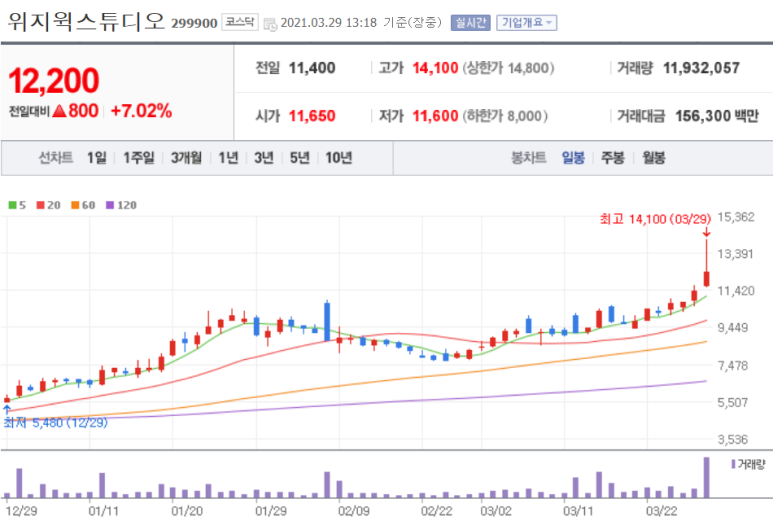The height and width of the screenshot is (521, 773).
Task: Switch to 주봉 weekly candle chart
Action: (612, 158)
